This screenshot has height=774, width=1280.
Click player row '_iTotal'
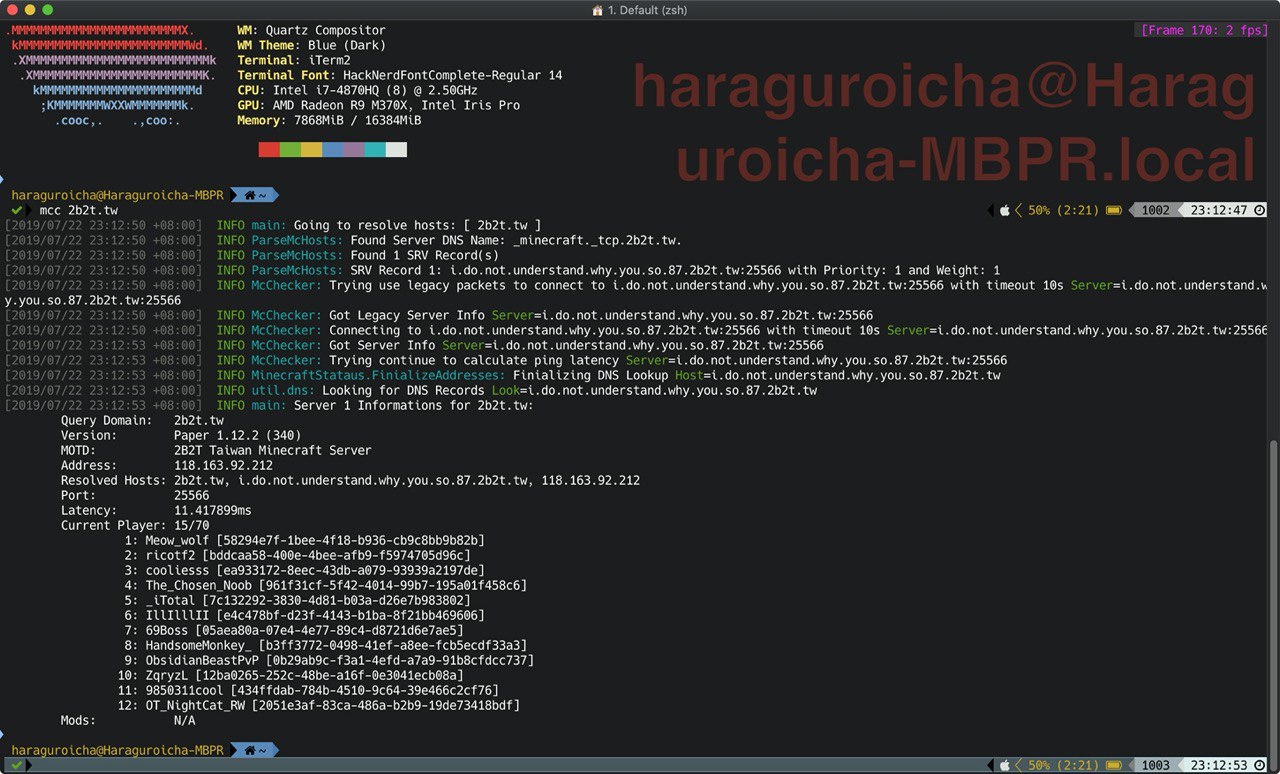tap(297, 600)
